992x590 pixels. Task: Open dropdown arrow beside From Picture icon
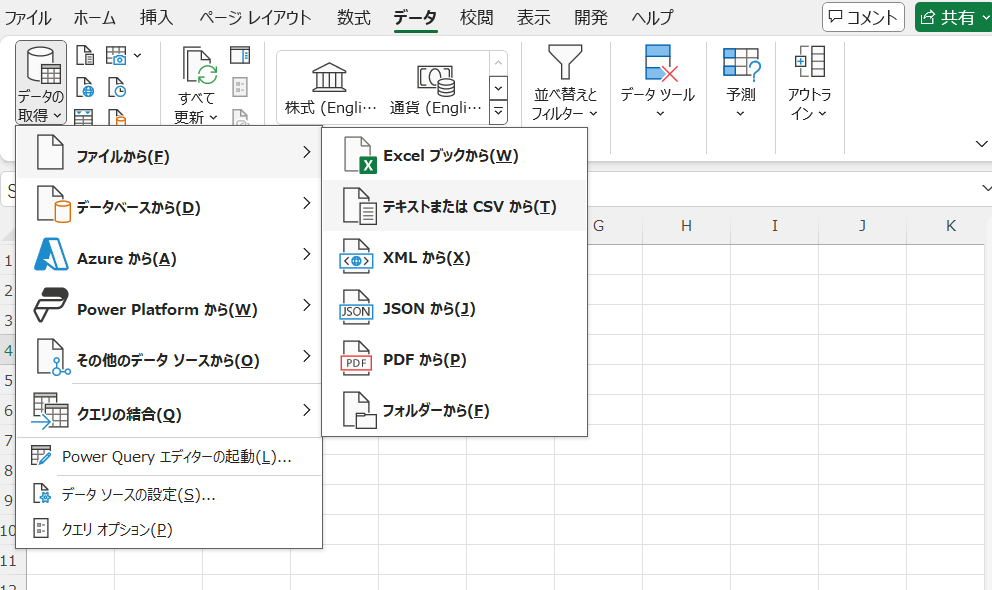tap(137, 56)
